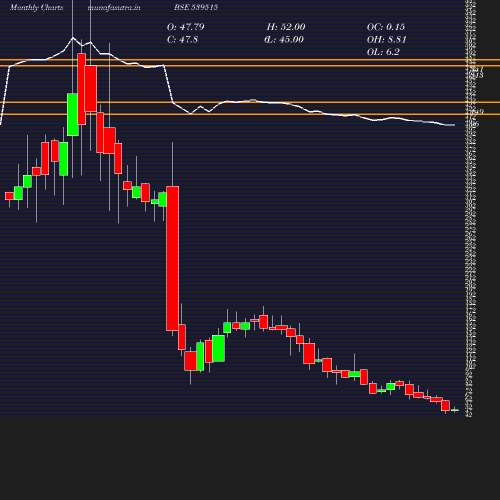This screenshot has height=500, width=500.
Task: Click the close value starting with 'C:'
Action: click(x=182, y=39)
